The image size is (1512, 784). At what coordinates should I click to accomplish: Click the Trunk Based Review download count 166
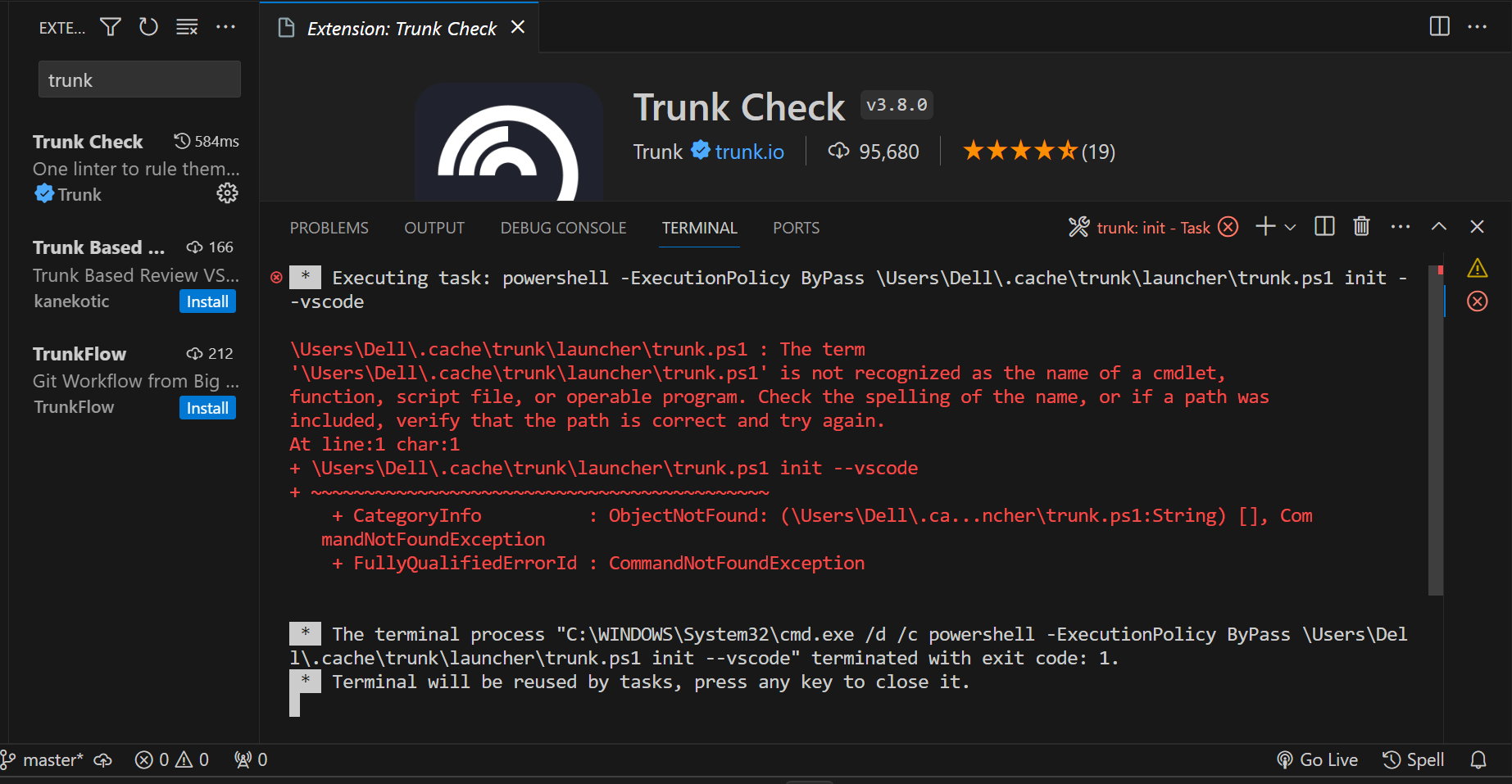(x=210, y=247)
